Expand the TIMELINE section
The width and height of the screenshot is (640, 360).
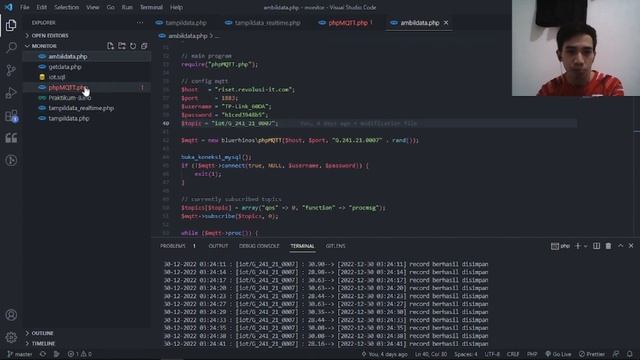43,344
